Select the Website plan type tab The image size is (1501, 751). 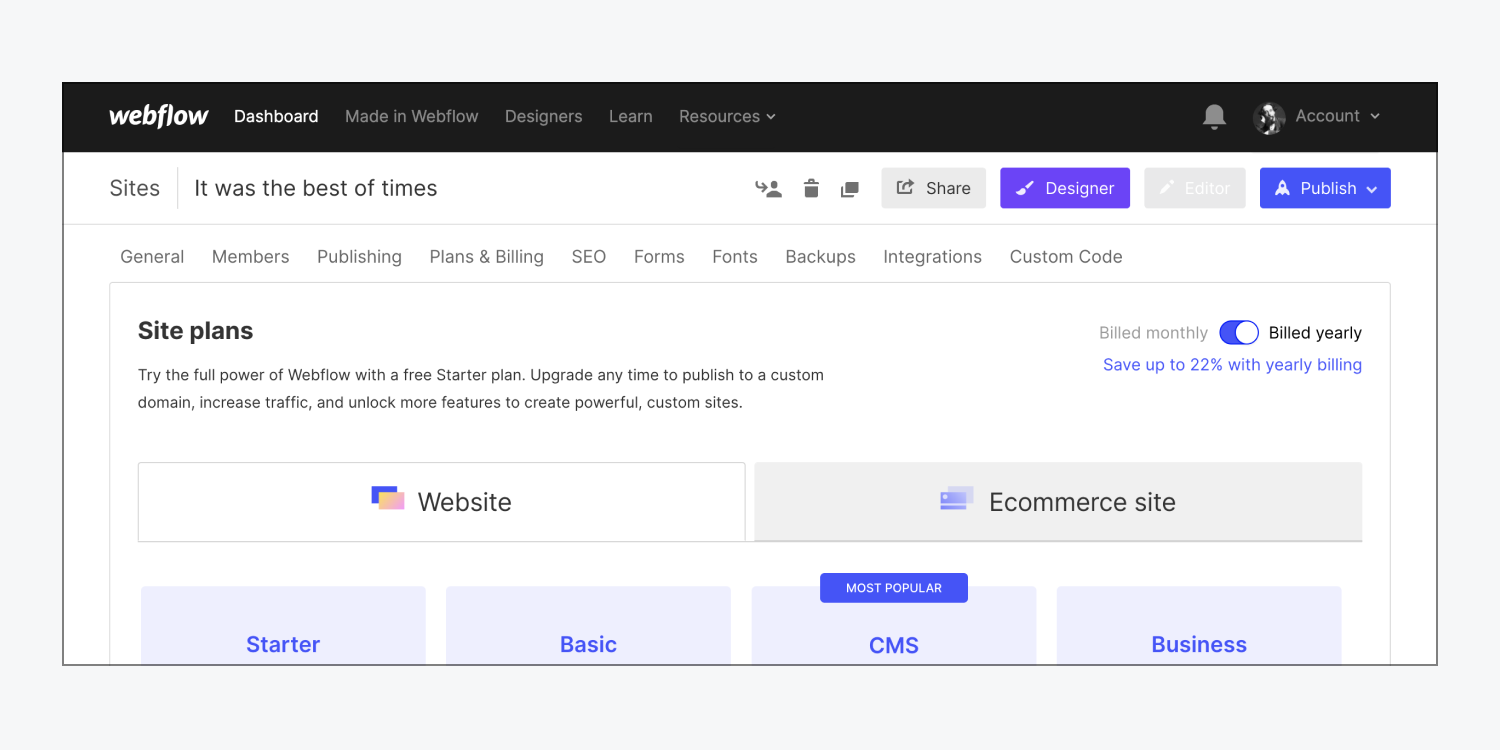(x=442, y=502)
